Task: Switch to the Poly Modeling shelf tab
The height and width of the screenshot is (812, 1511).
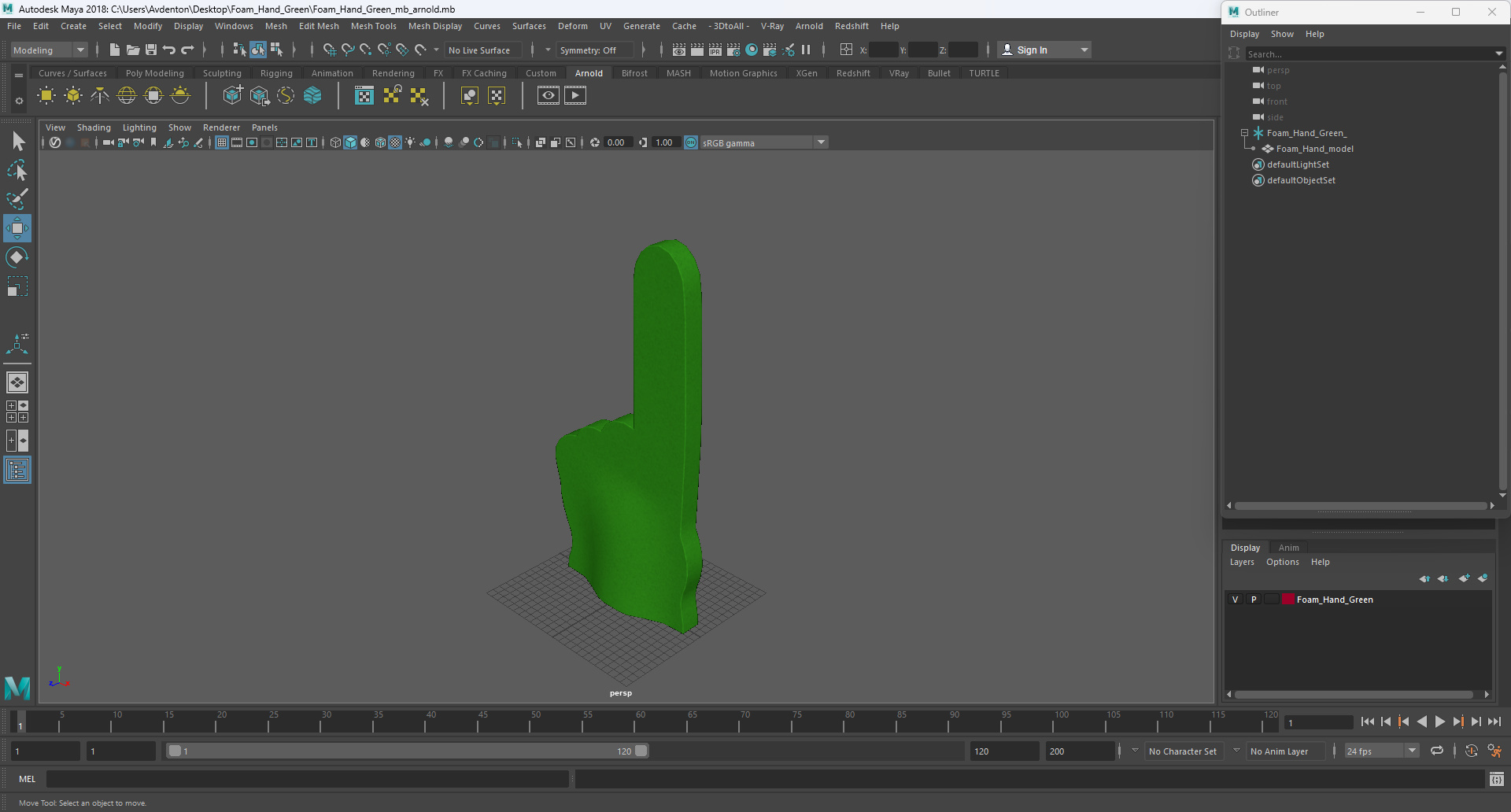Action: [x=154, y=73]
